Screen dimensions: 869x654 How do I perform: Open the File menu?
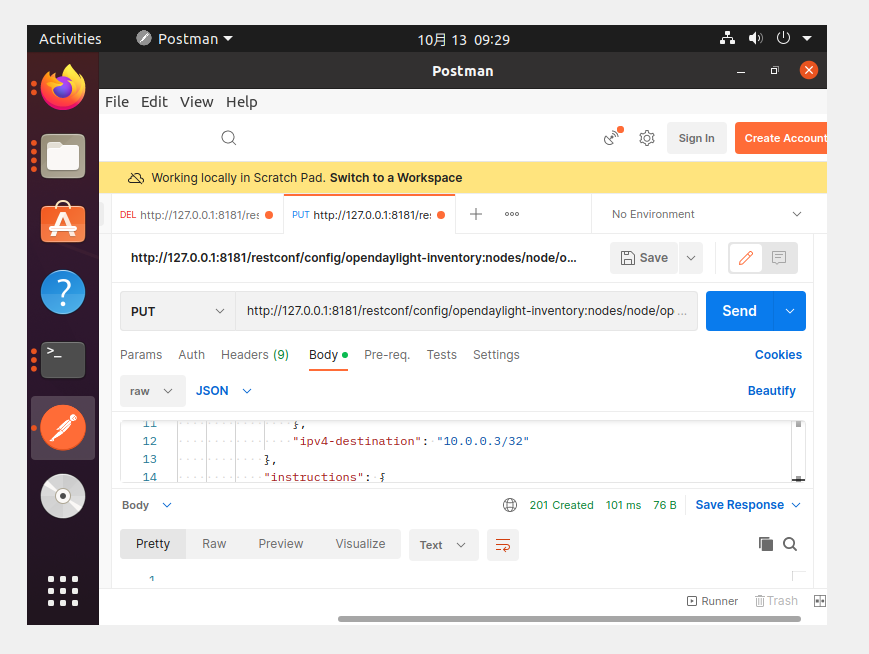pyautogui.click(x=117, y=102)
